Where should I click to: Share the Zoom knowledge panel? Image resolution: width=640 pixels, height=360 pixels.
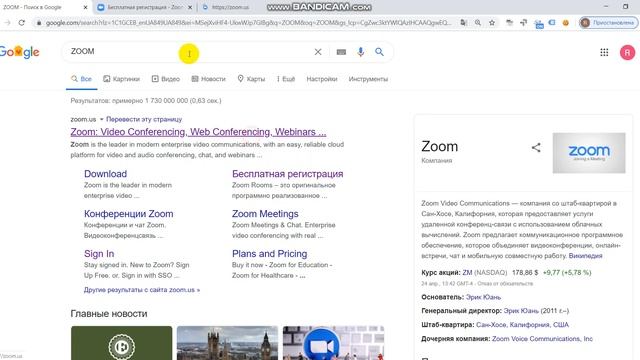pos(536,147)
